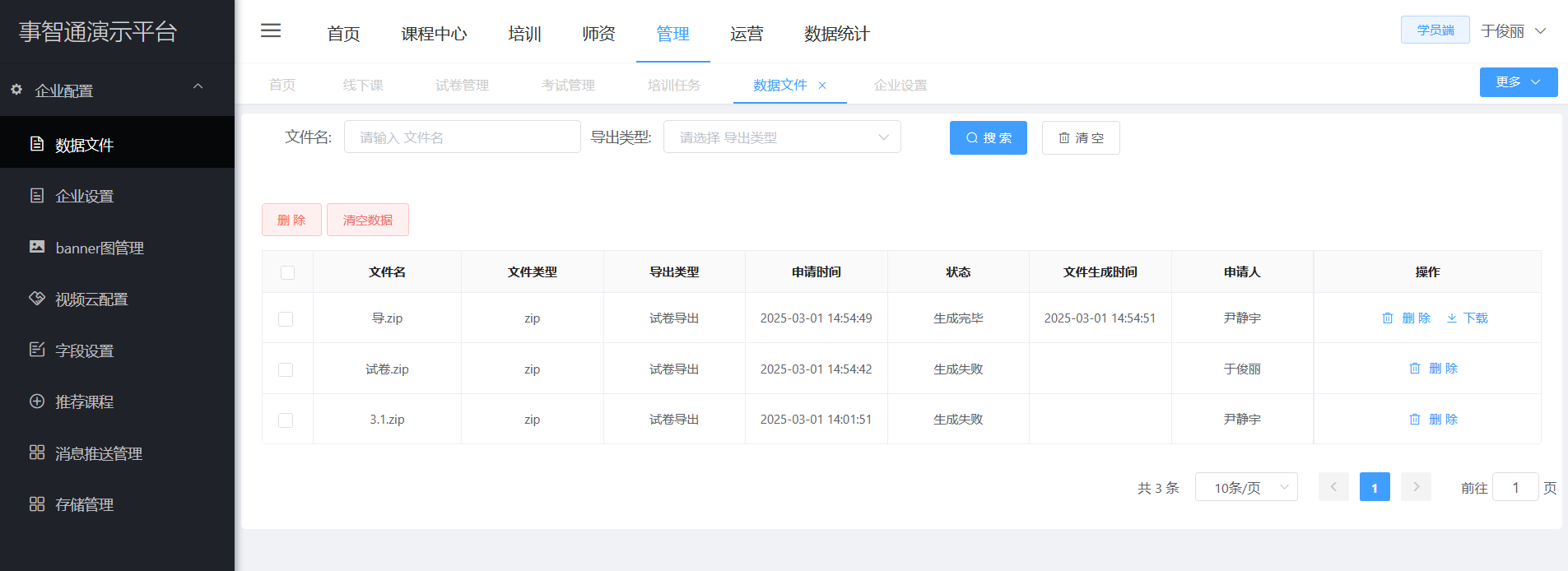Download the 导.zip file
Viewport: 1568px width, 571px height.
[1467, 318]
